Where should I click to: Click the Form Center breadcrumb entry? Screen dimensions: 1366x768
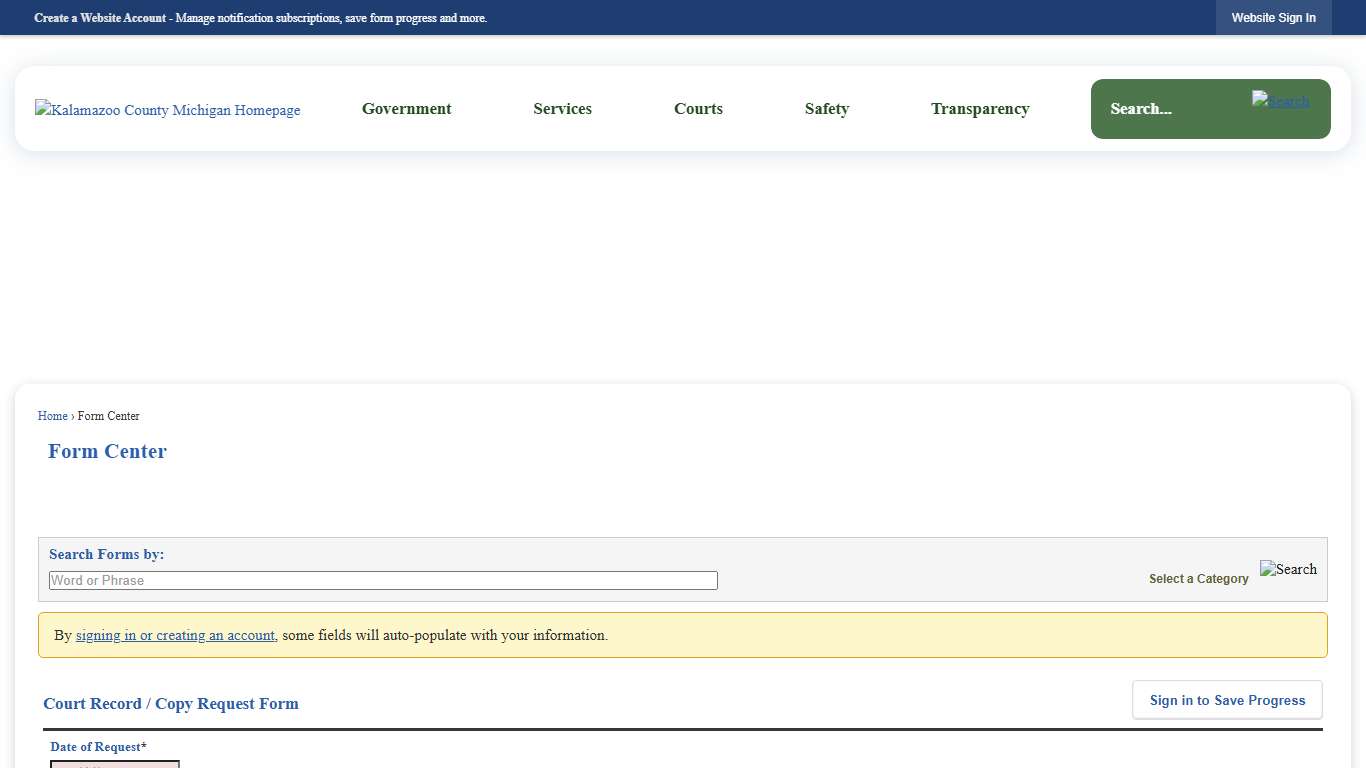pos(108,416)
